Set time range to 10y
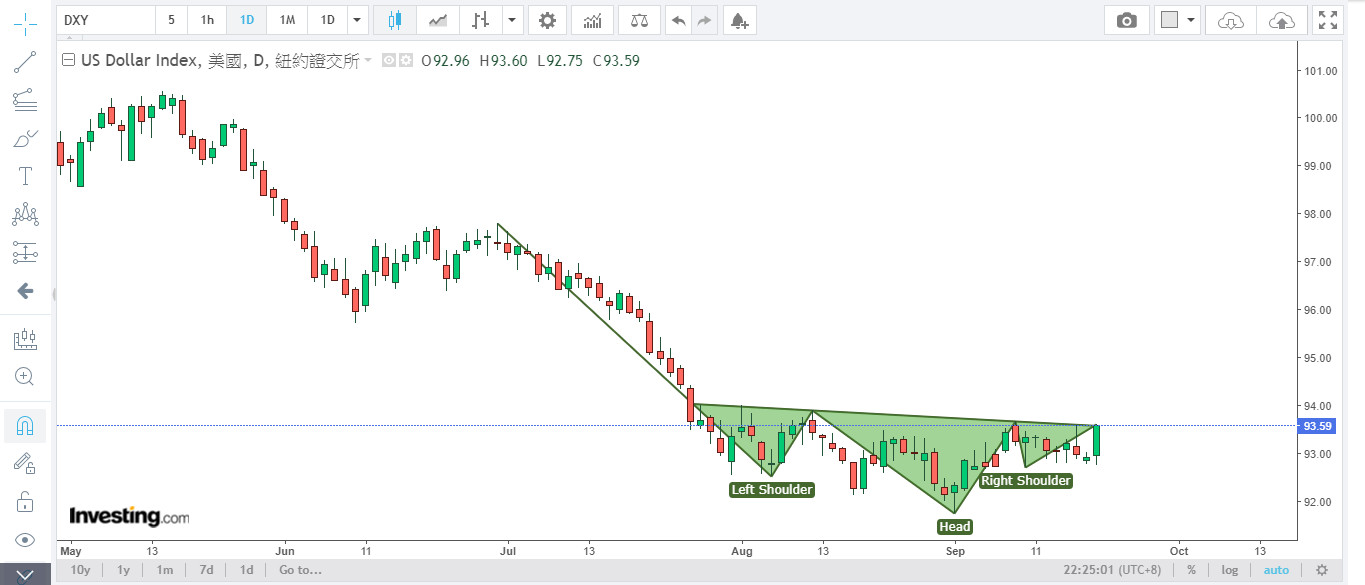 [80, 570]
